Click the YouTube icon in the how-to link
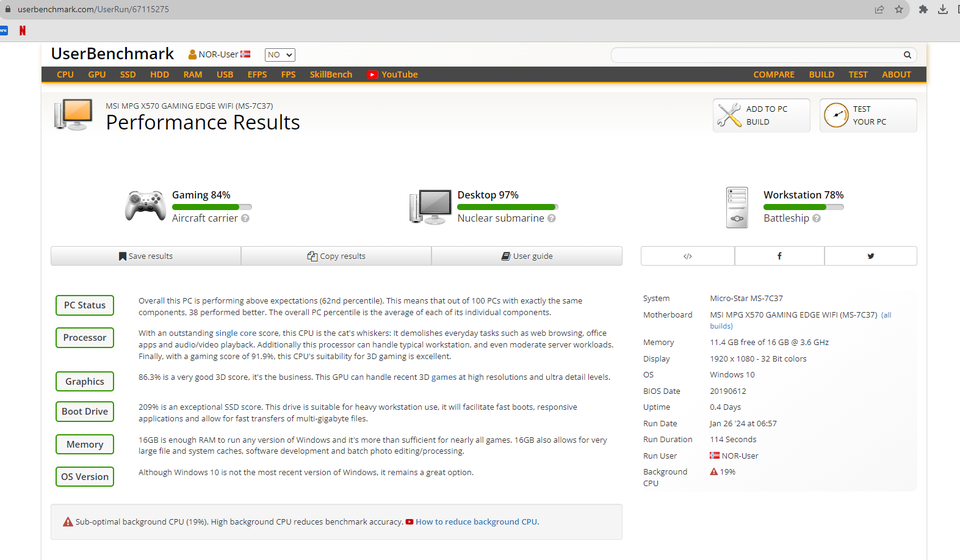The width and height of the screenshot is (960, 560). click(409, 522)
